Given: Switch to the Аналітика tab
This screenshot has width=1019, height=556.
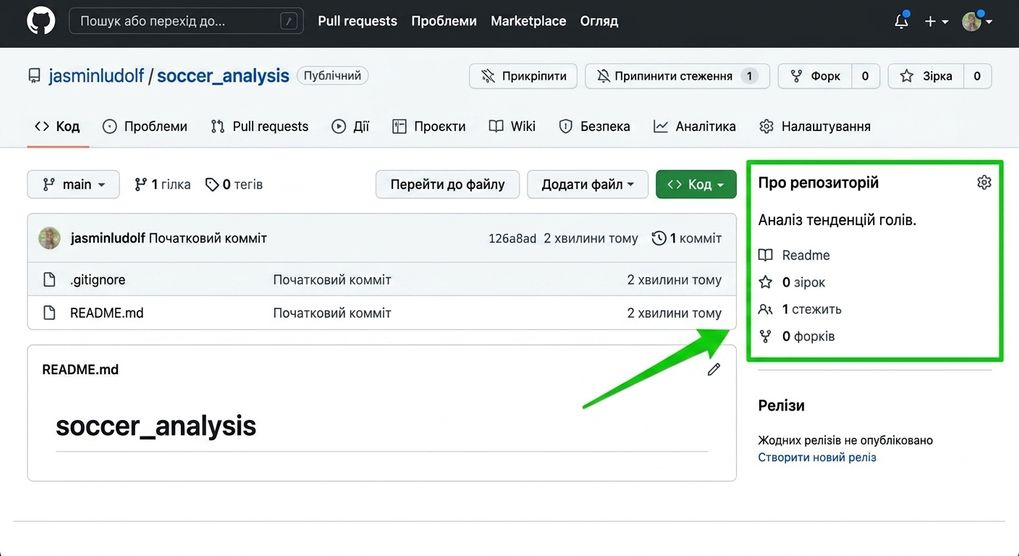Looking at the screenshot, I should coord(695,126).
